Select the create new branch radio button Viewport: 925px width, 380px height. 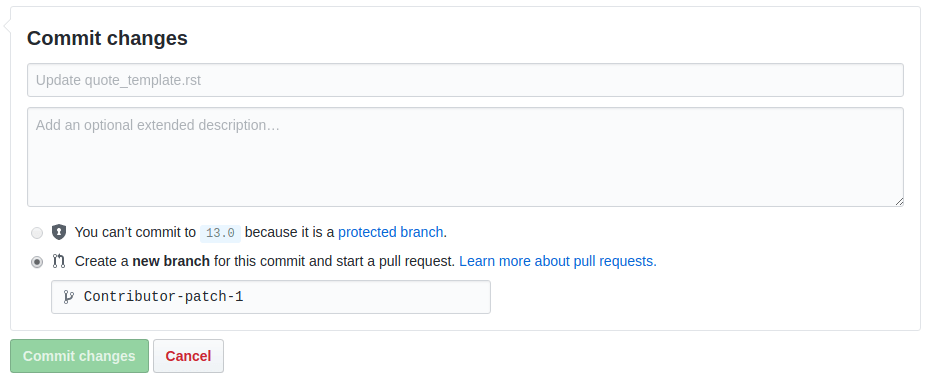[x=37, y=261]
